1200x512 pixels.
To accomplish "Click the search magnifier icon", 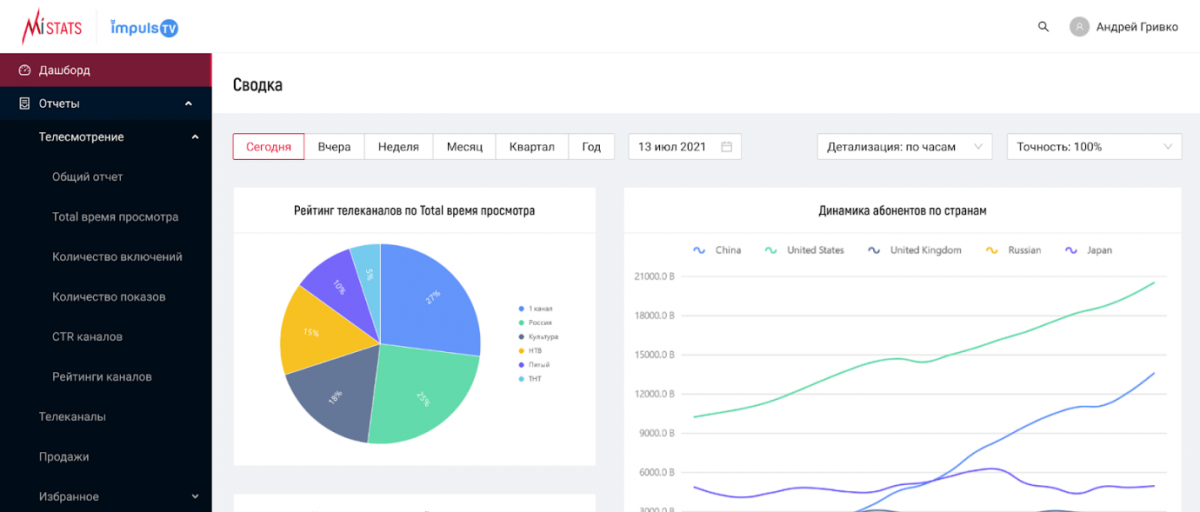I will coord(1044,27).
